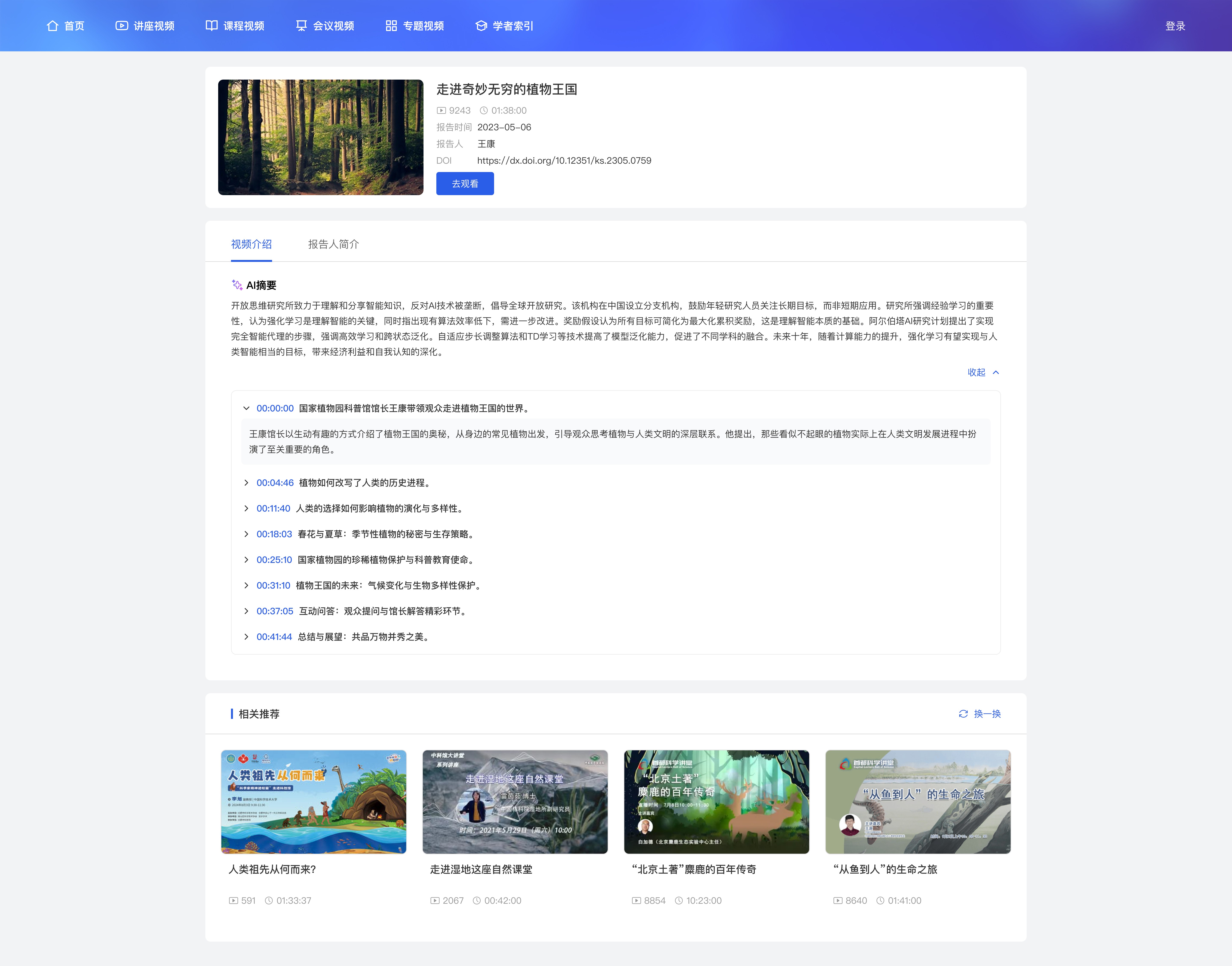Go to 首页 in the navigation bar
This screenshot has width=1232, height=966.
(66, 26)
